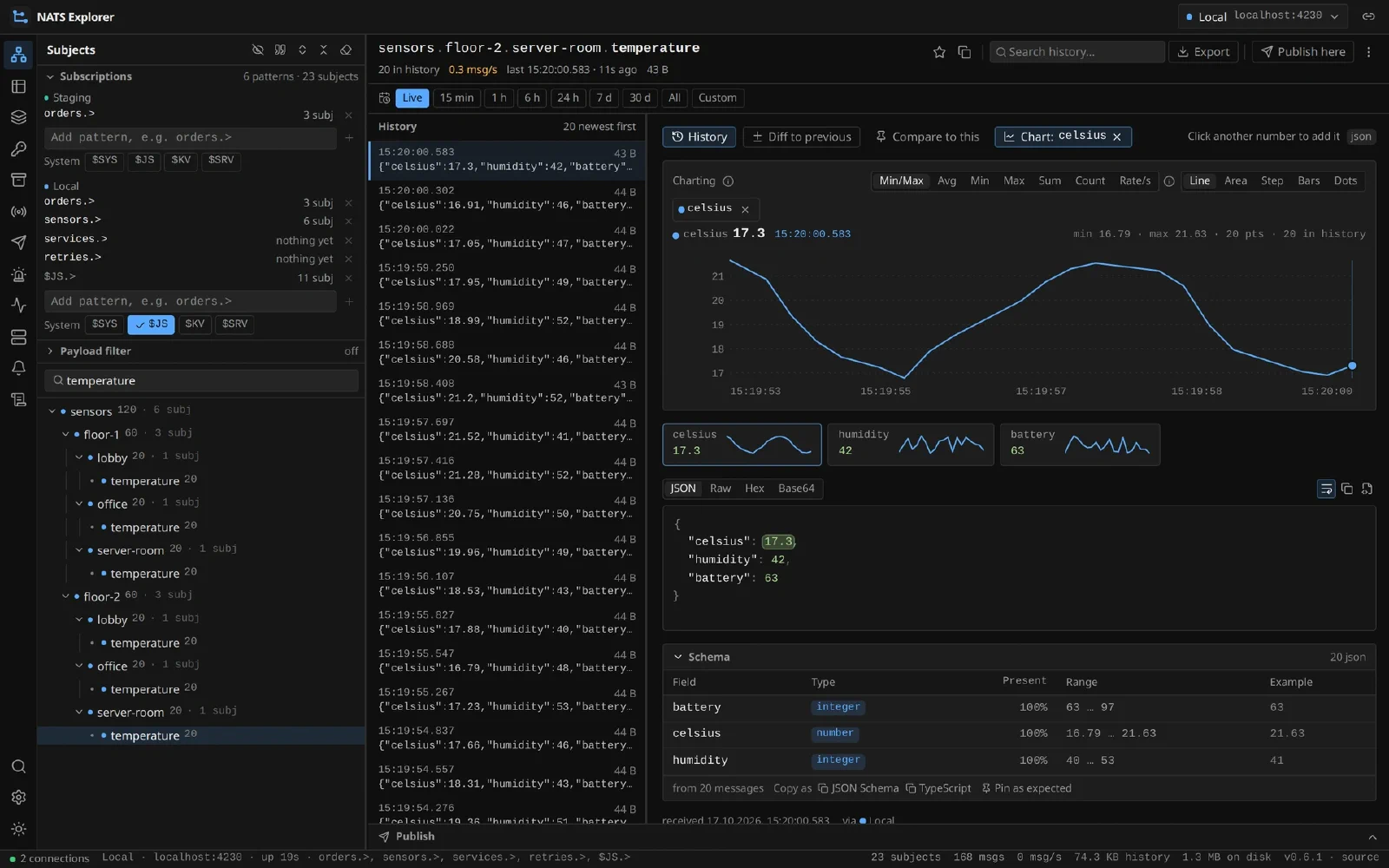Copy the payload using the copy icon above JSON
The height and width of the screenshot is (868, 1389).
pyautogui.click(x=1346, y=489)
